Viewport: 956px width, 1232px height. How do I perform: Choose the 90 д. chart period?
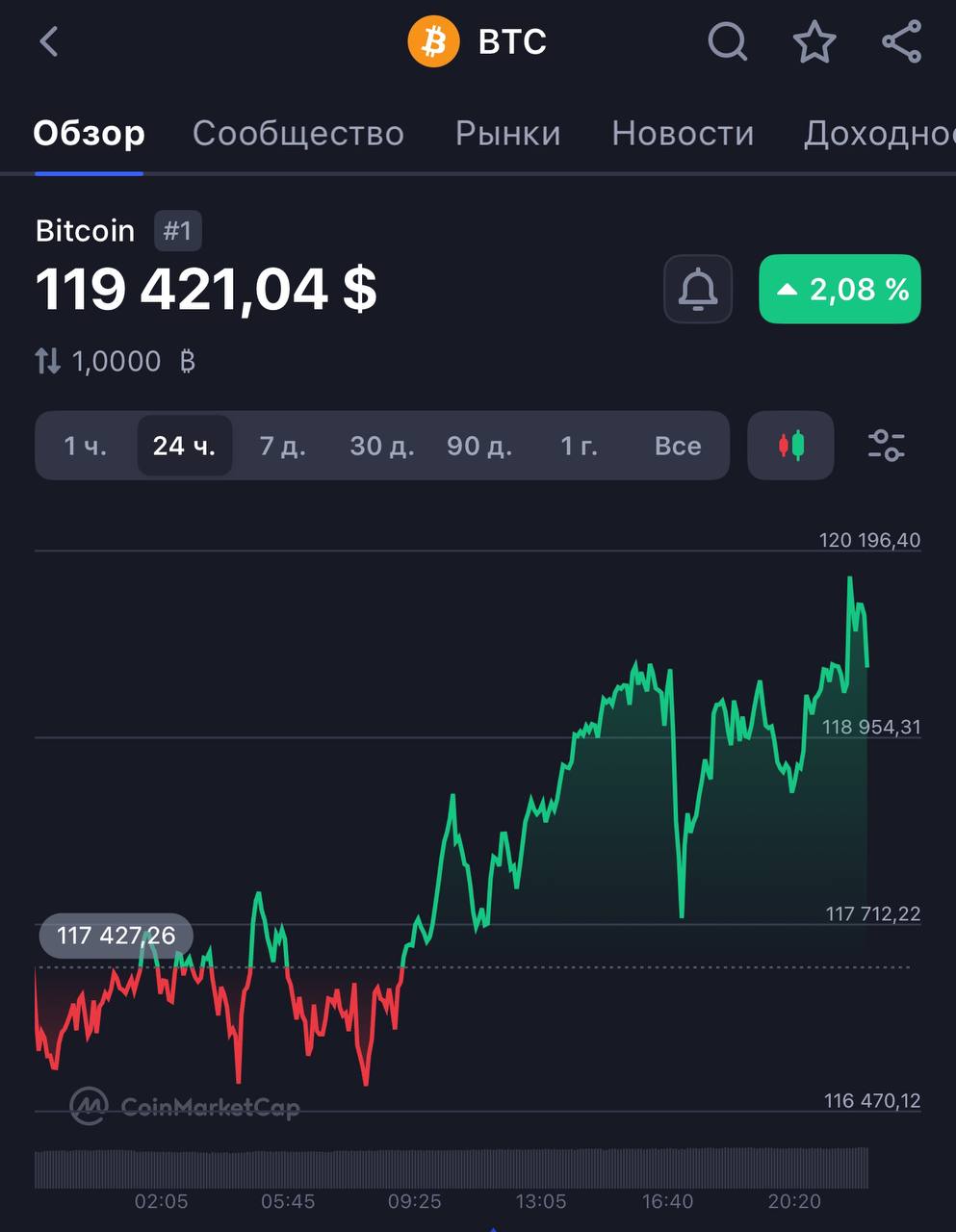(479, 446)
